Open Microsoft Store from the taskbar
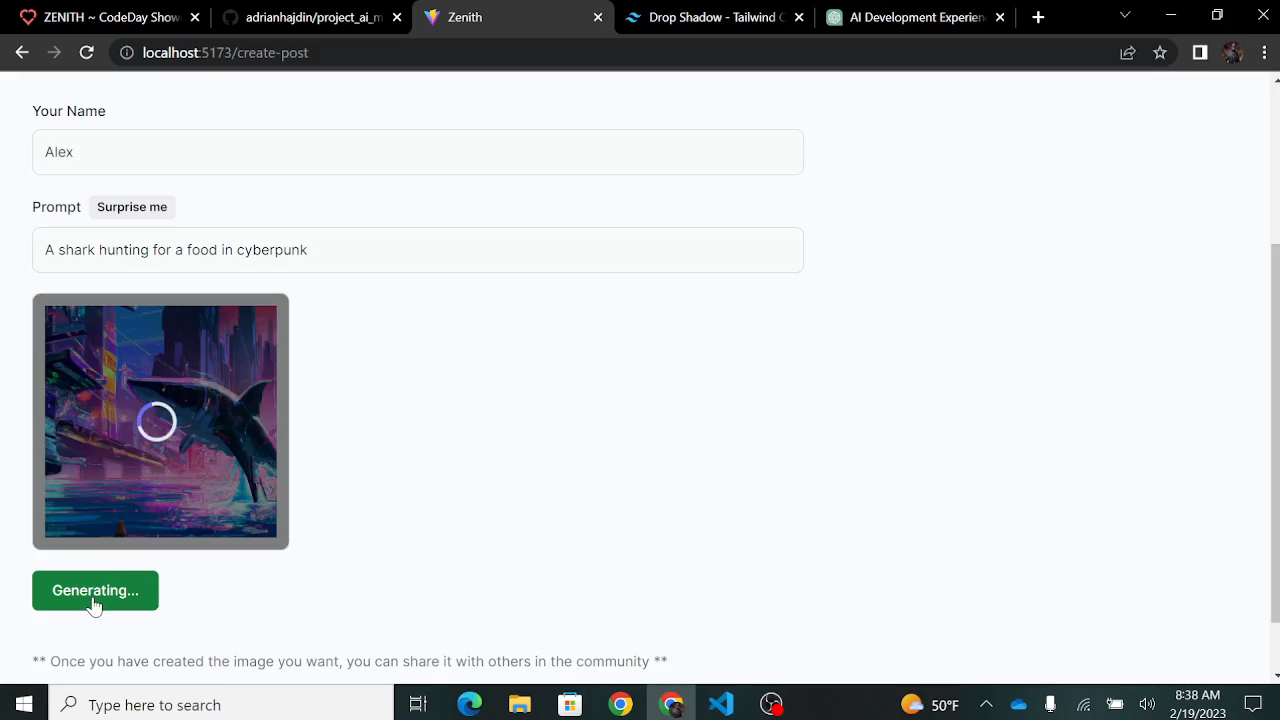This screenshot has height=720, width=1280. point(570,704)
